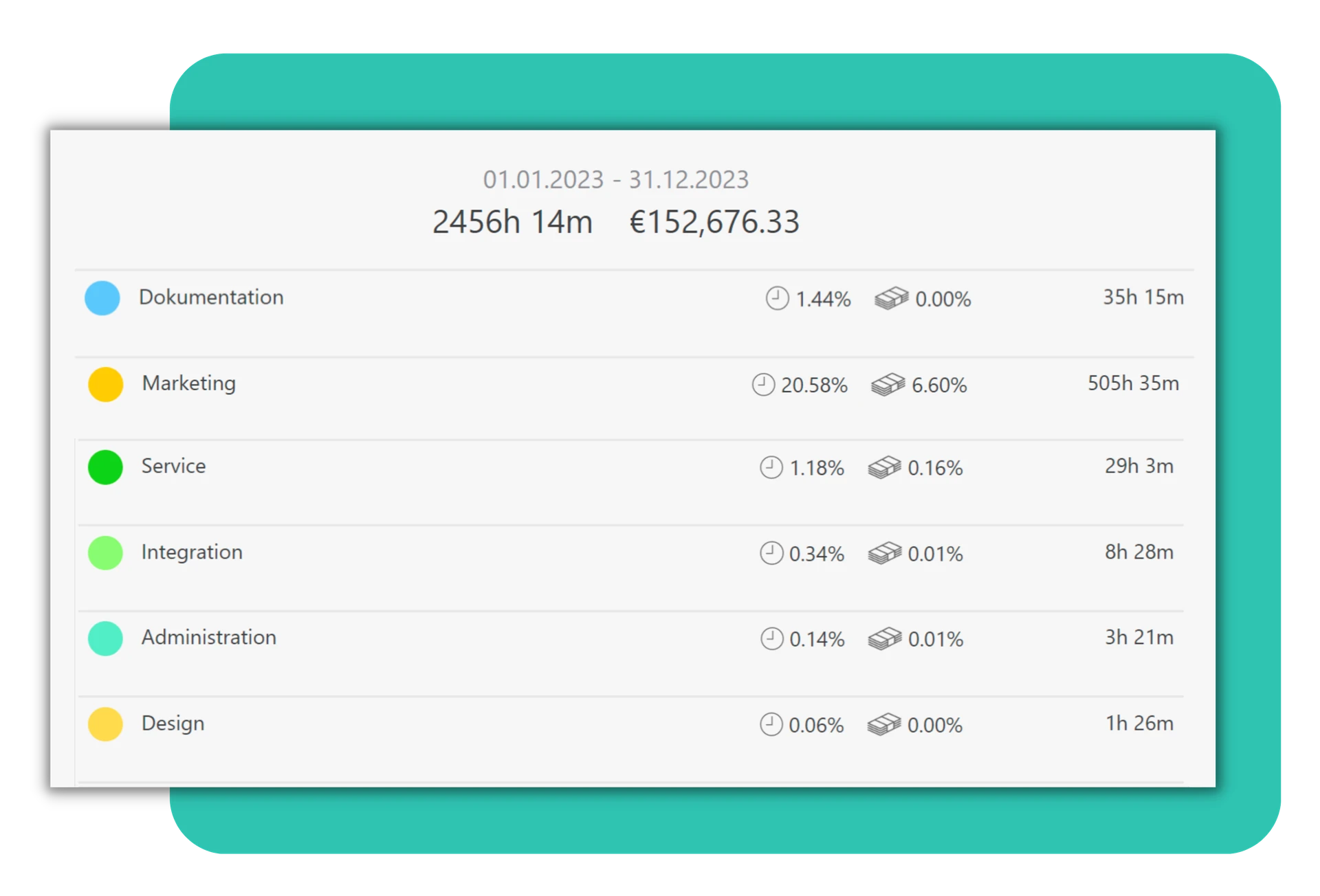Select the green dot next to Service
Viewport: 1320px width, 896px height.
(x=104, y=467)
